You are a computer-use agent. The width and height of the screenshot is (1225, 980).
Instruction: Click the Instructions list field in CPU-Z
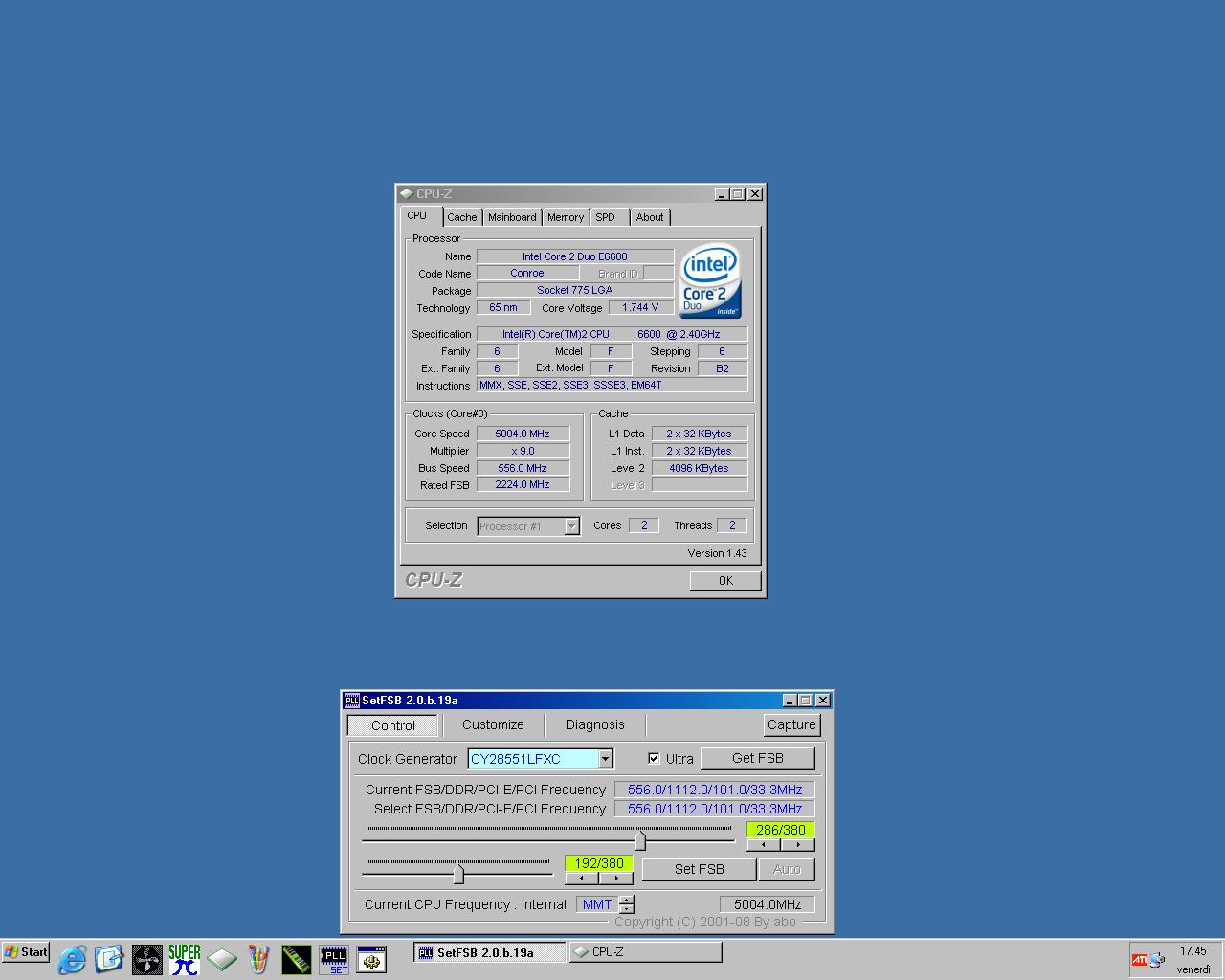[612, 385]
